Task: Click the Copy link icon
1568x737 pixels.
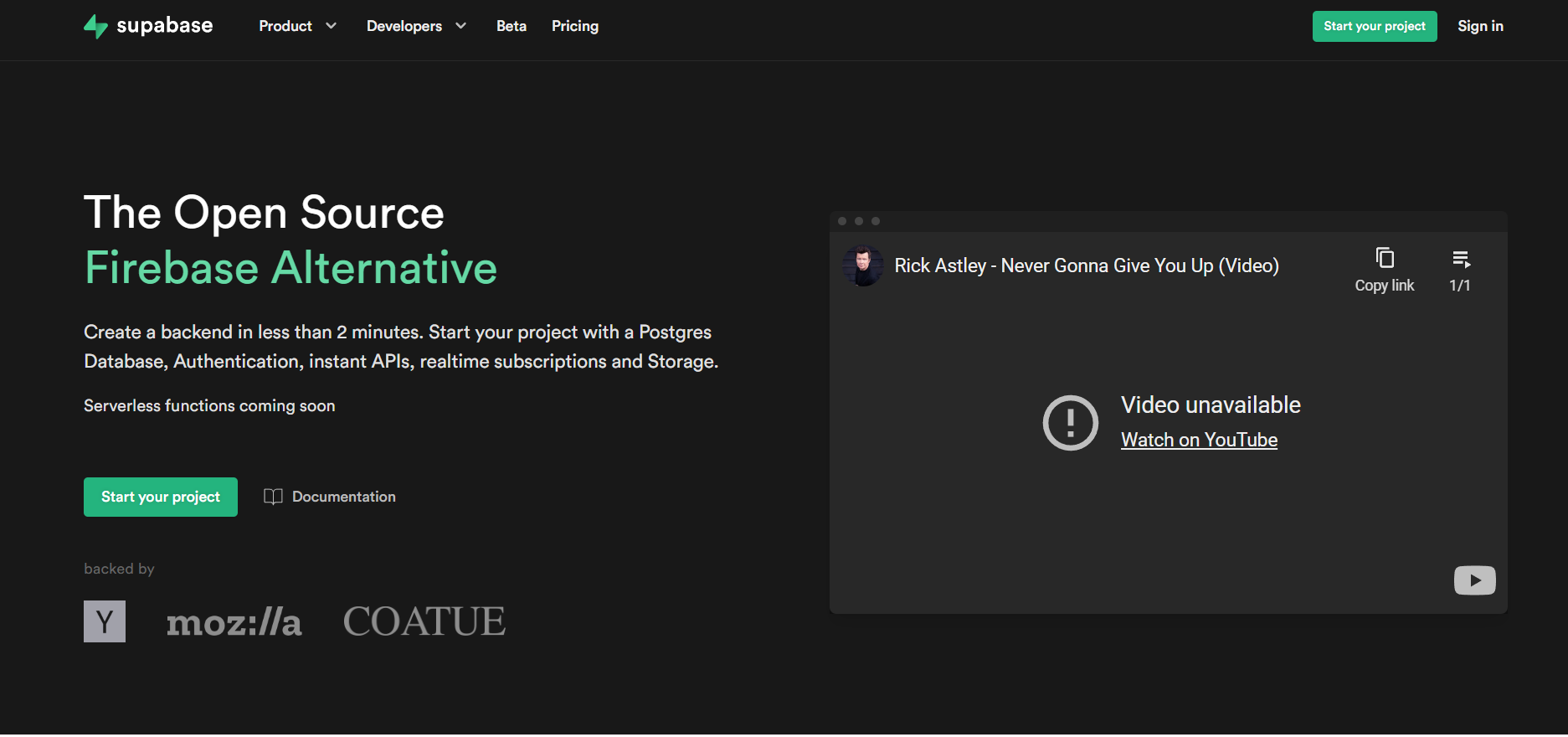Action: pyautogui.click(x=1385, y=258)
